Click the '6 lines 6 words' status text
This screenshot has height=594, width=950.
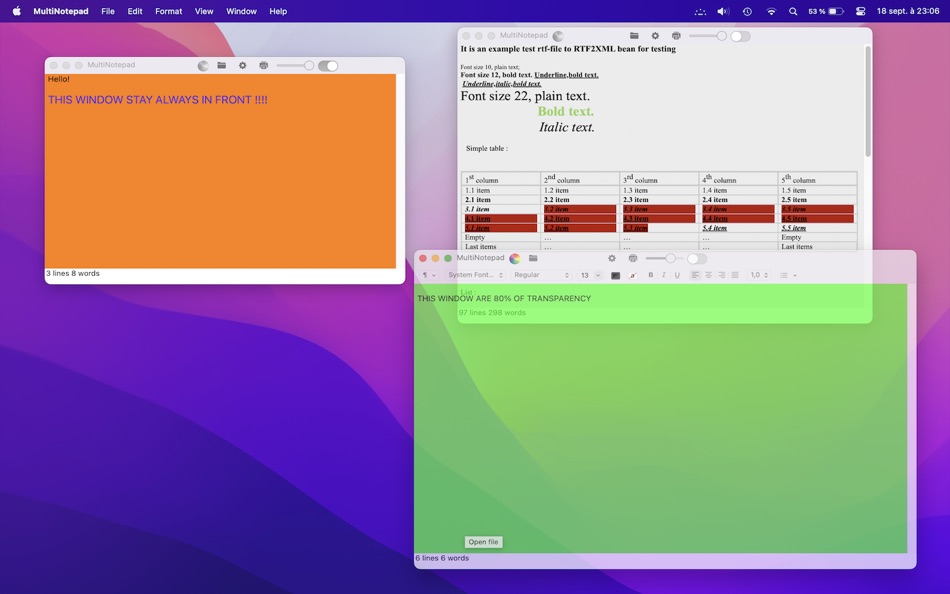(442, 558)
